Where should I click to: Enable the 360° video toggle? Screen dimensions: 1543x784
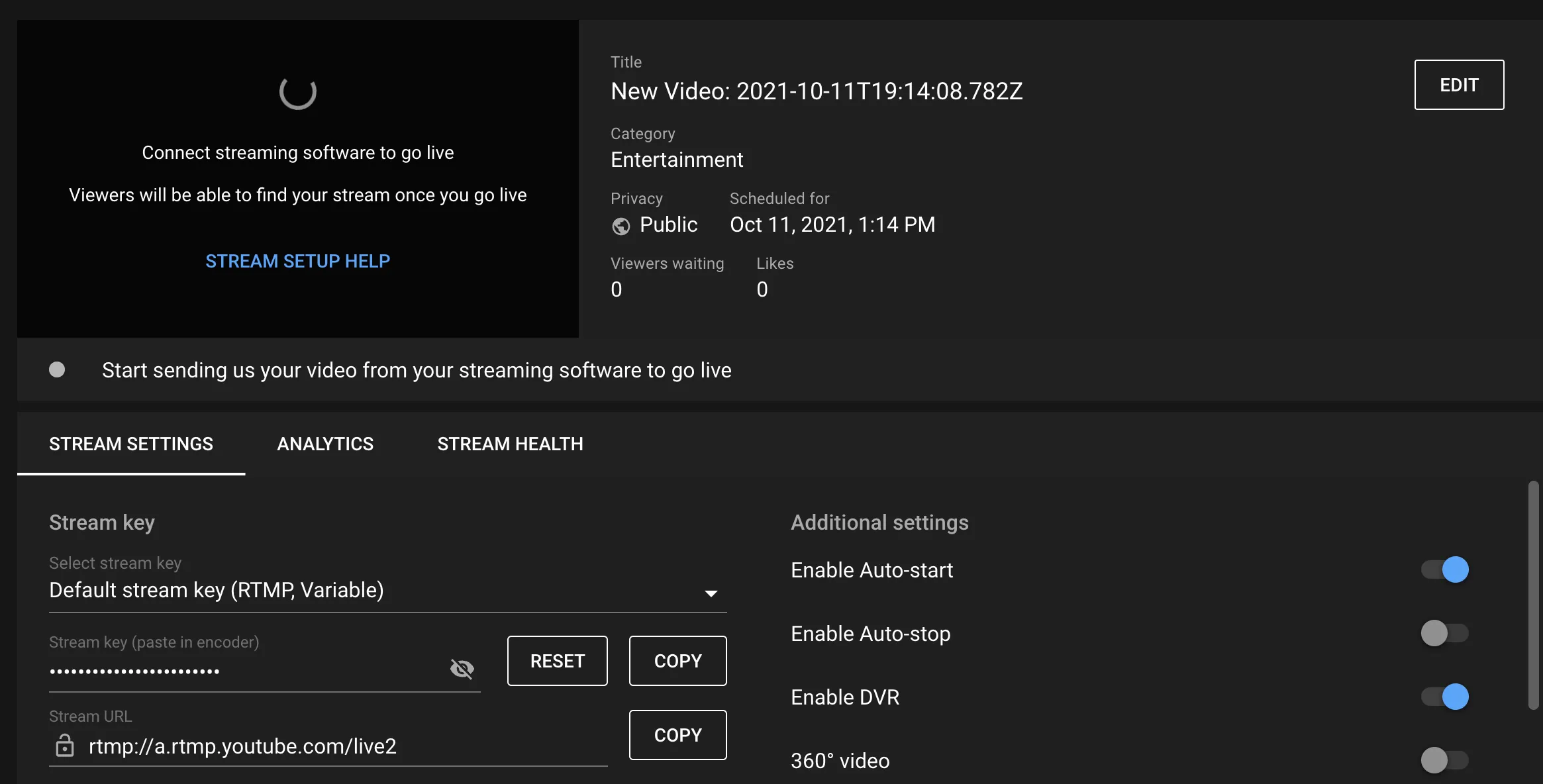(1444, 760)
